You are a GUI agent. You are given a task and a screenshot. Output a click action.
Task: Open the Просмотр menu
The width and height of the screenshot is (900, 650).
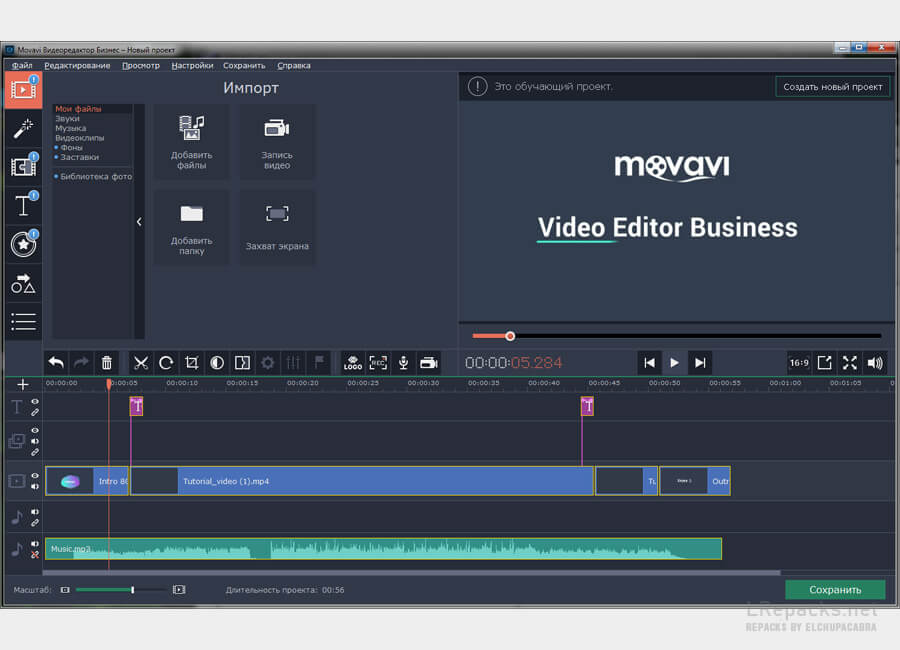(141, 65)
